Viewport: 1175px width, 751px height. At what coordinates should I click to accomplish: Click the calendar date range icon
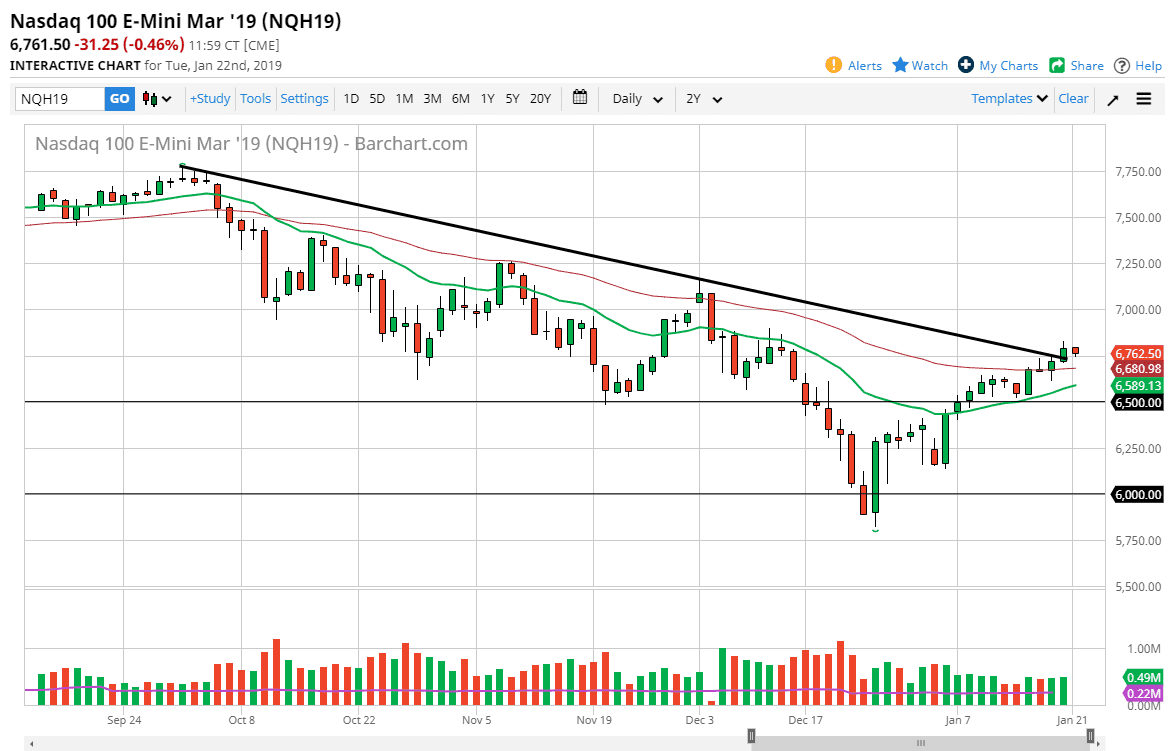tap(579, 98)
